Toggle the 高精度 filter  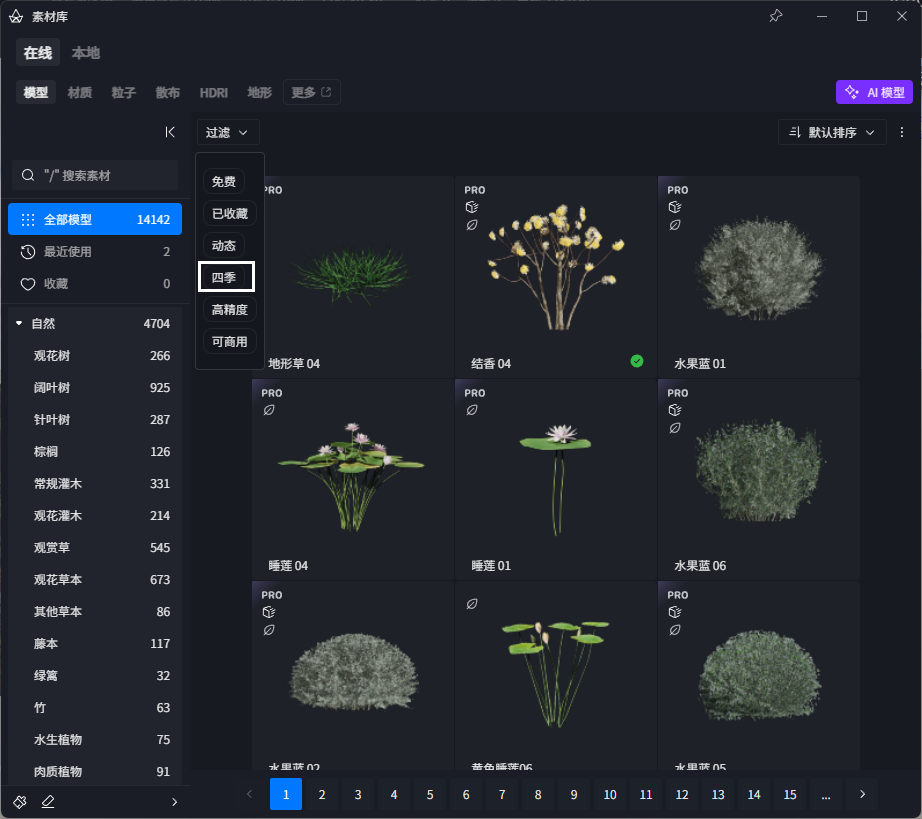(230, 310)
